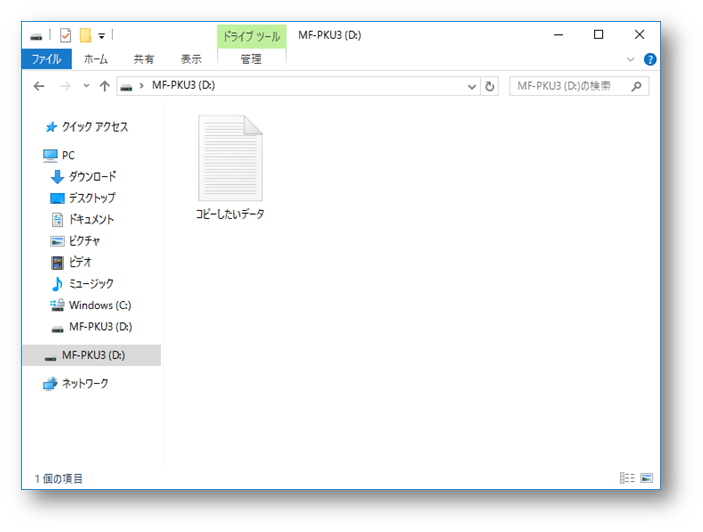The image size is (703, 532).
Task: Click the PC monitor icon
Action: (x=50, y=156)
